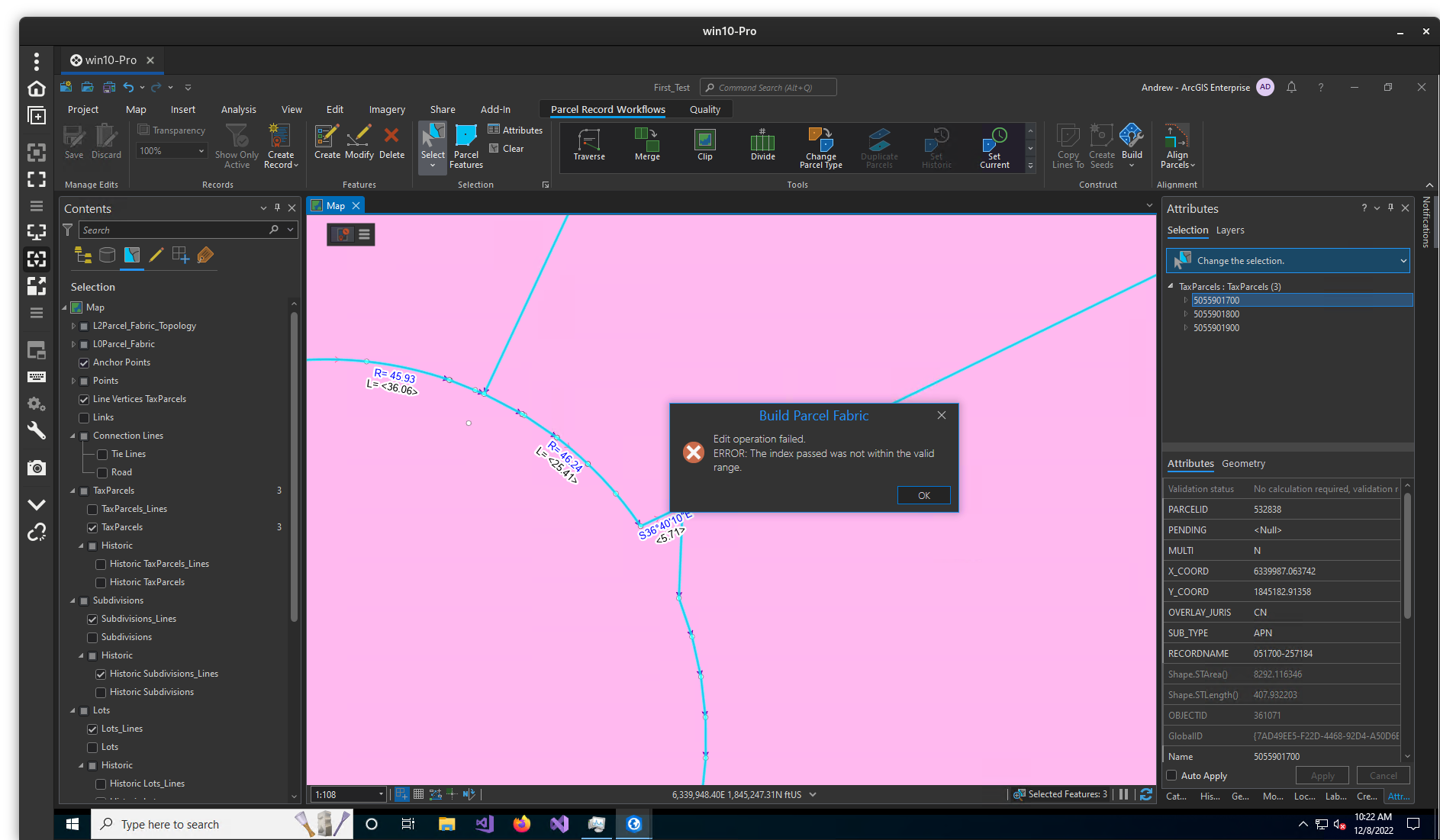The height and width of the screenshot is (840, 1440).
Task: Open File Explorer from the taskbar
Action: pyautogui.click(x=447, y=824)
